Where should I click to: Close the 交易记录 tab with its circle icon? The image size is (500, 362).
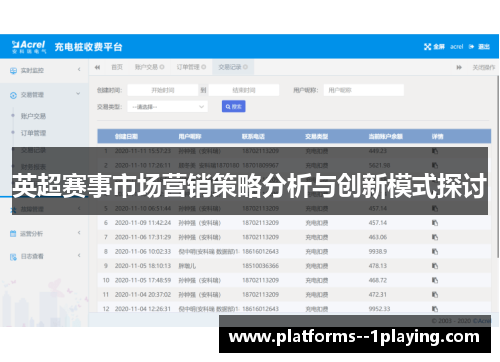click(245, 67)
